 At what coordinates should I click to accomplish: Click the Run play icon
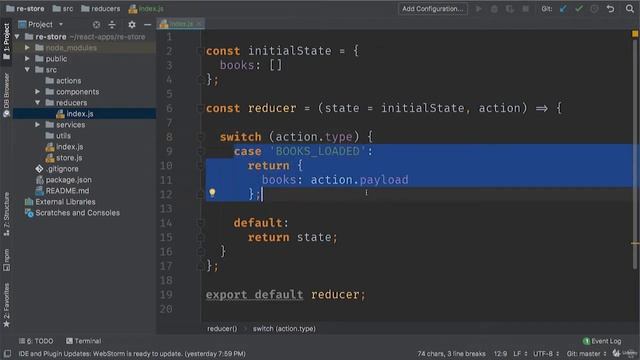pyautogui.click(x=478, y=9)
